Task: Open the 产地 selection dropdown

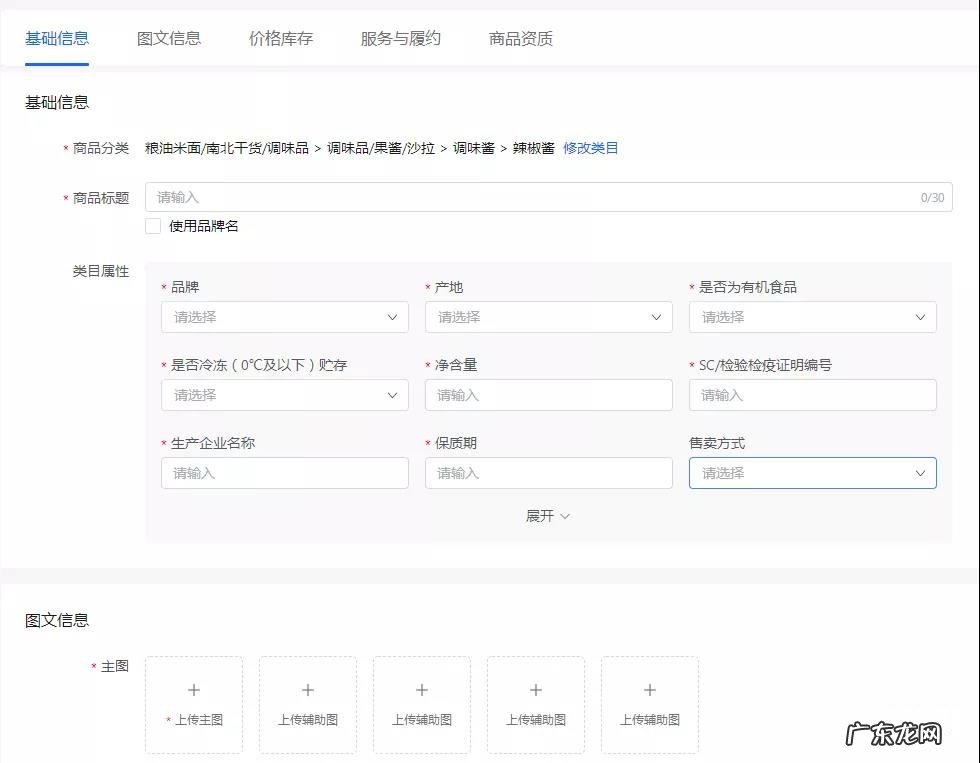Action: pos(549,317)
